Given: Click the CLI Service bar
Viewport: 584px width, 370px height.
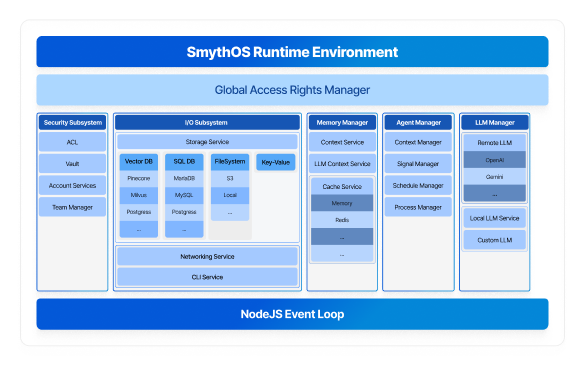Looking at the screenshot, I should 207,277.
